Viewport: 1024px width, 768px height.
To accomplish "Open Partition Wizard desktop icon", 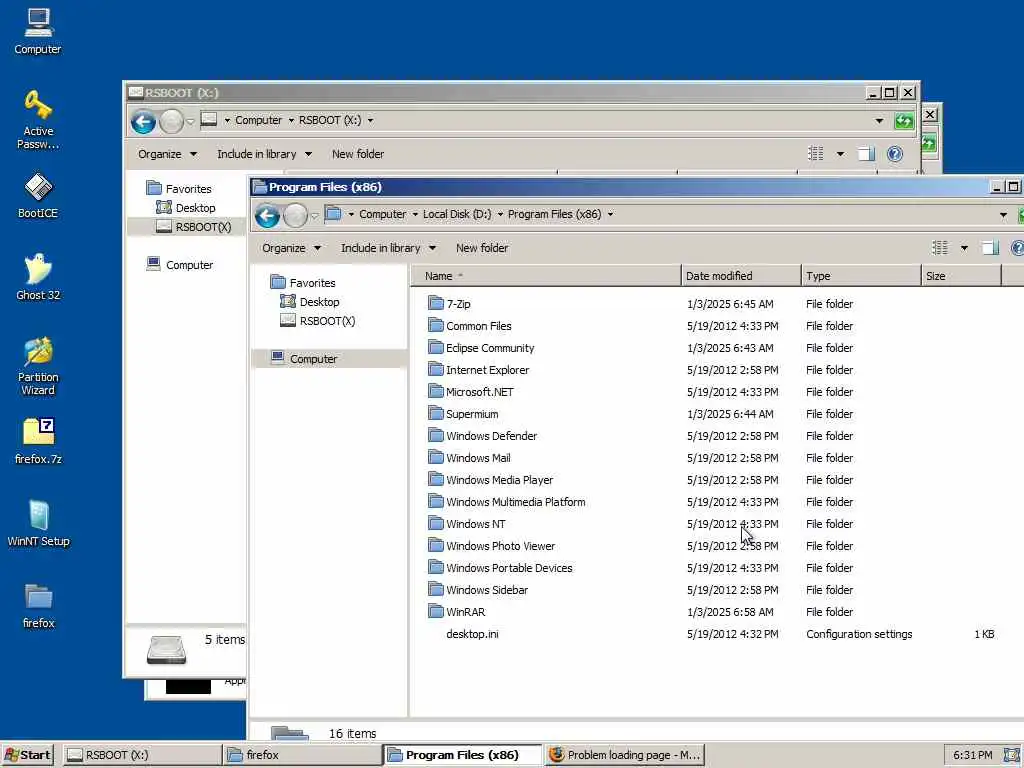I will (38, 366).
